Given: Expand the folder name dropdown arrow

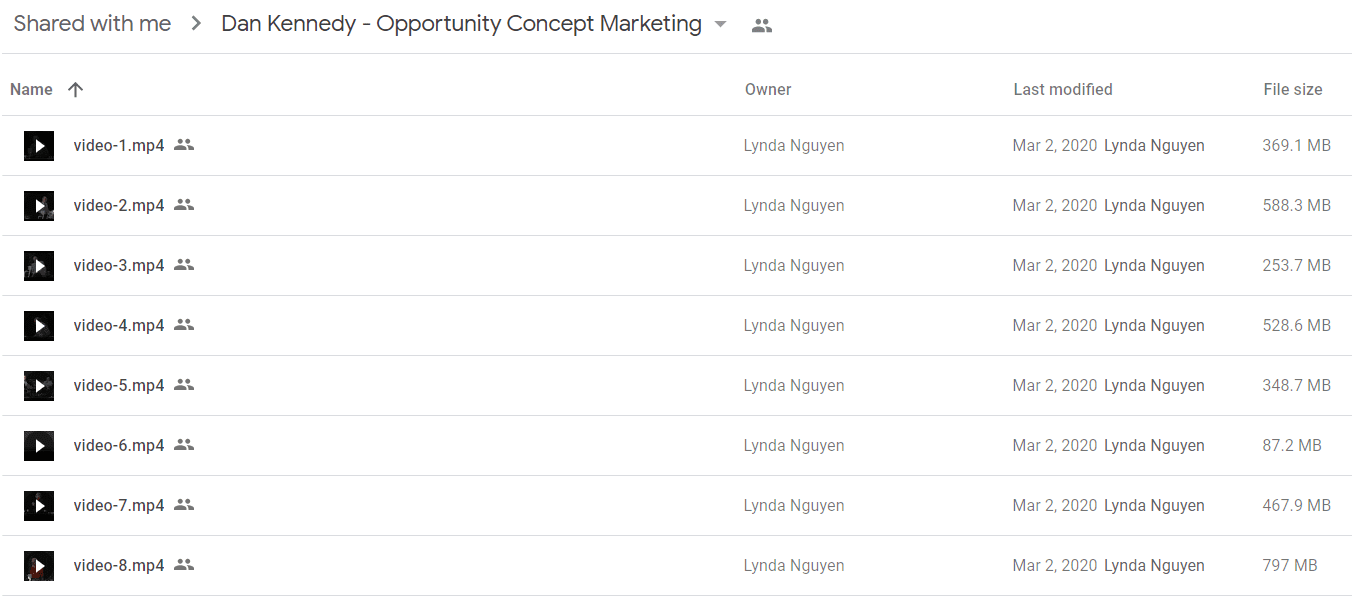Looking at the screenshot, I should pos(721,25).
